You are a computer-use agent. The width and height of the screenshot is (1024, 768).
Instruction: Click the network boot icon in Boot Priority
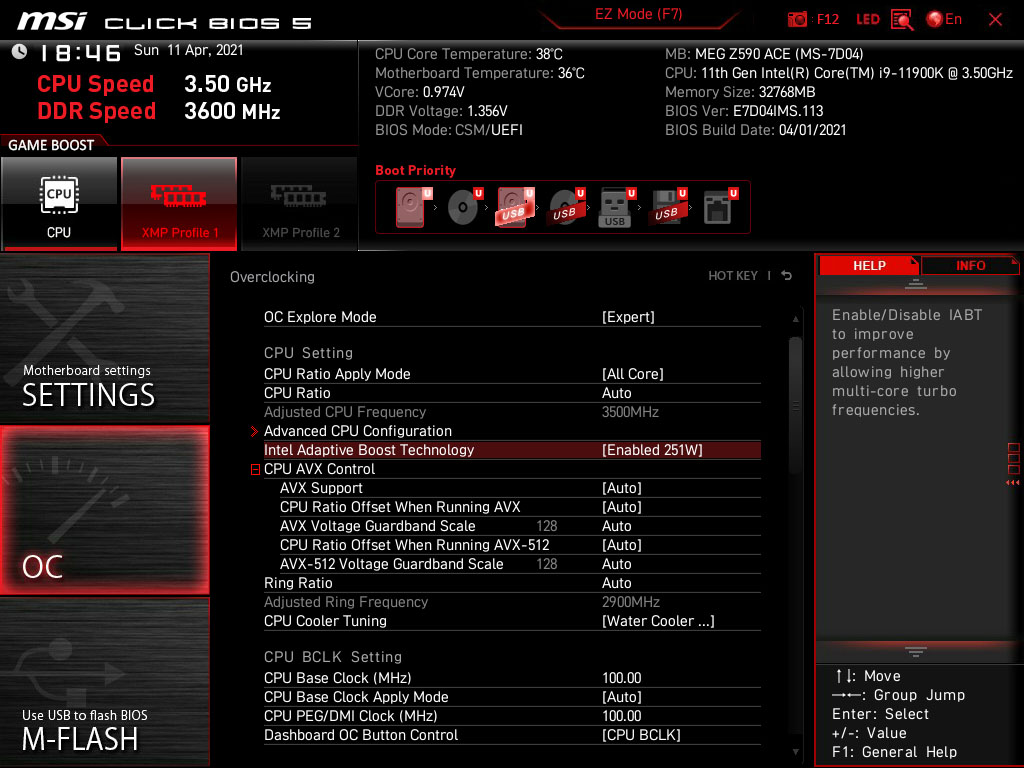tap(718, 205)
